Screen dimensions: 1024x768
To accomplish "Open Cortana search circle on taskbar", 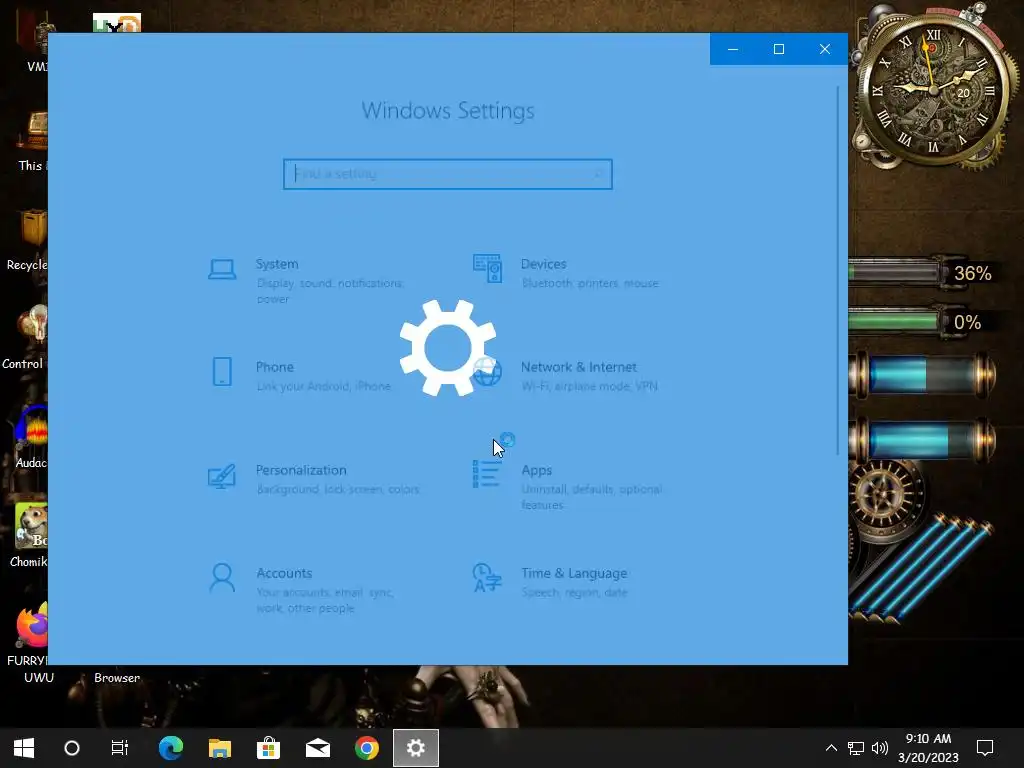I will click(72, 748).
